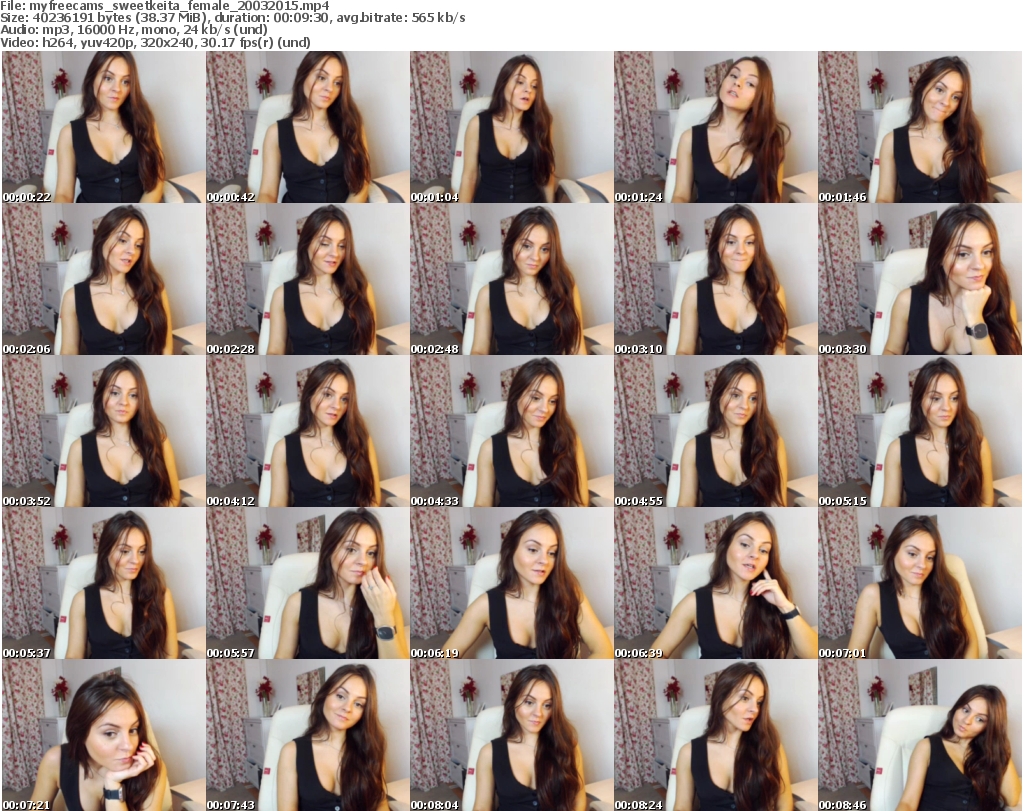
Task: Pick the 00:04:12 preview frame
Action: pyautogui.click(x=308, y=431)
